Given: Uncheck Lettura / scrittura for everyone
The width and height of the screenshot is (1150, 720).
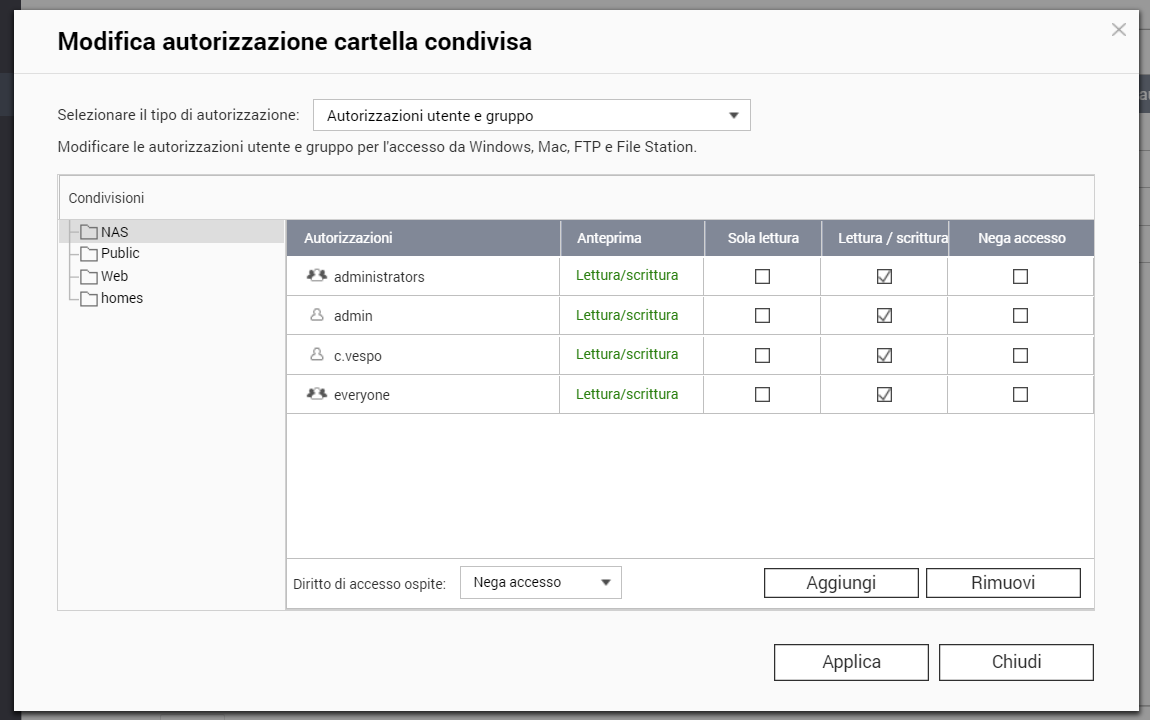Looking at the screenshot, I should click(x=884, y=394).
